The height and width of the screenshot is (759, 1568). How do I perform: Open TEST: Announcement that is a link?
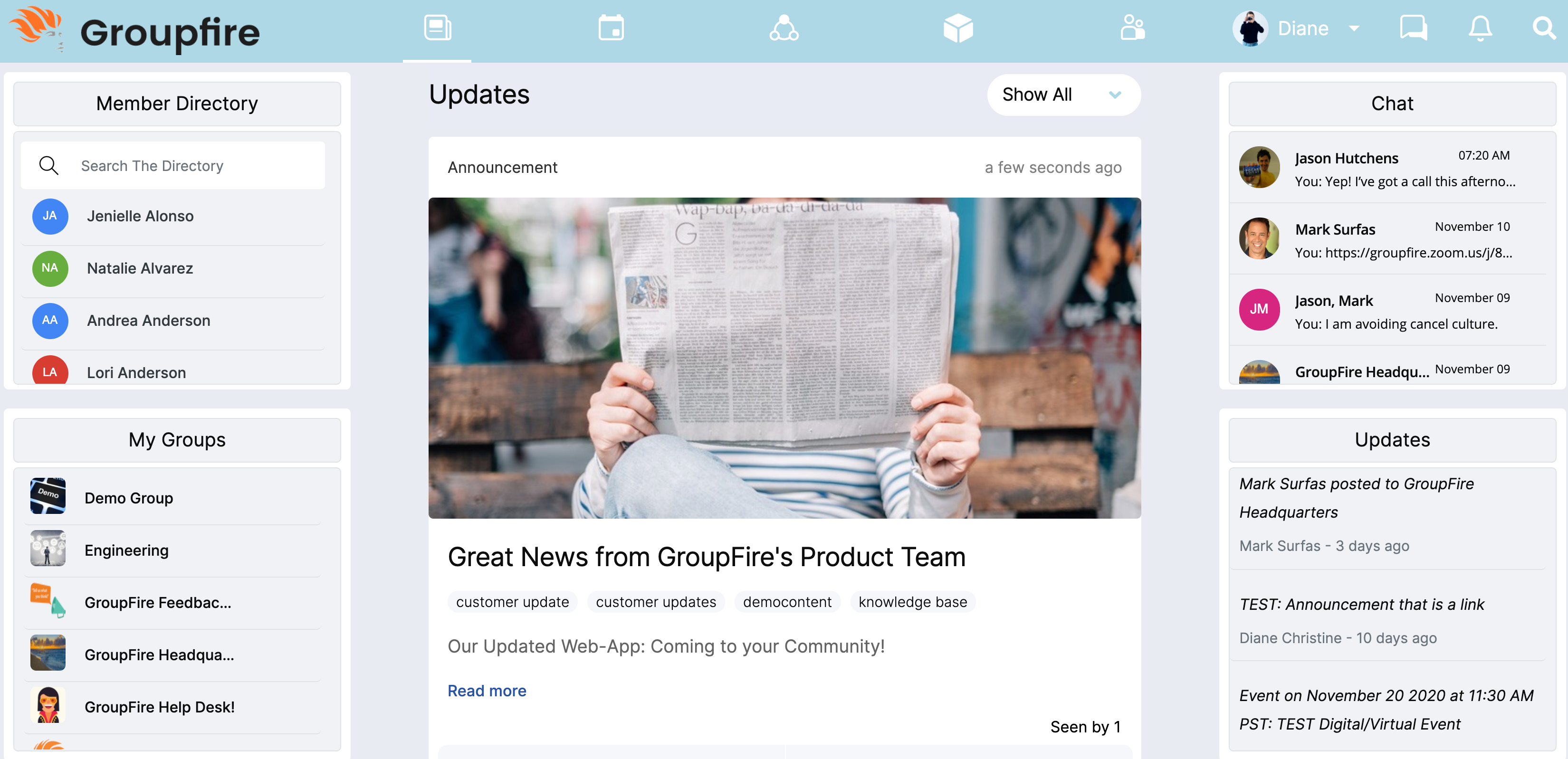[1362, 605]
